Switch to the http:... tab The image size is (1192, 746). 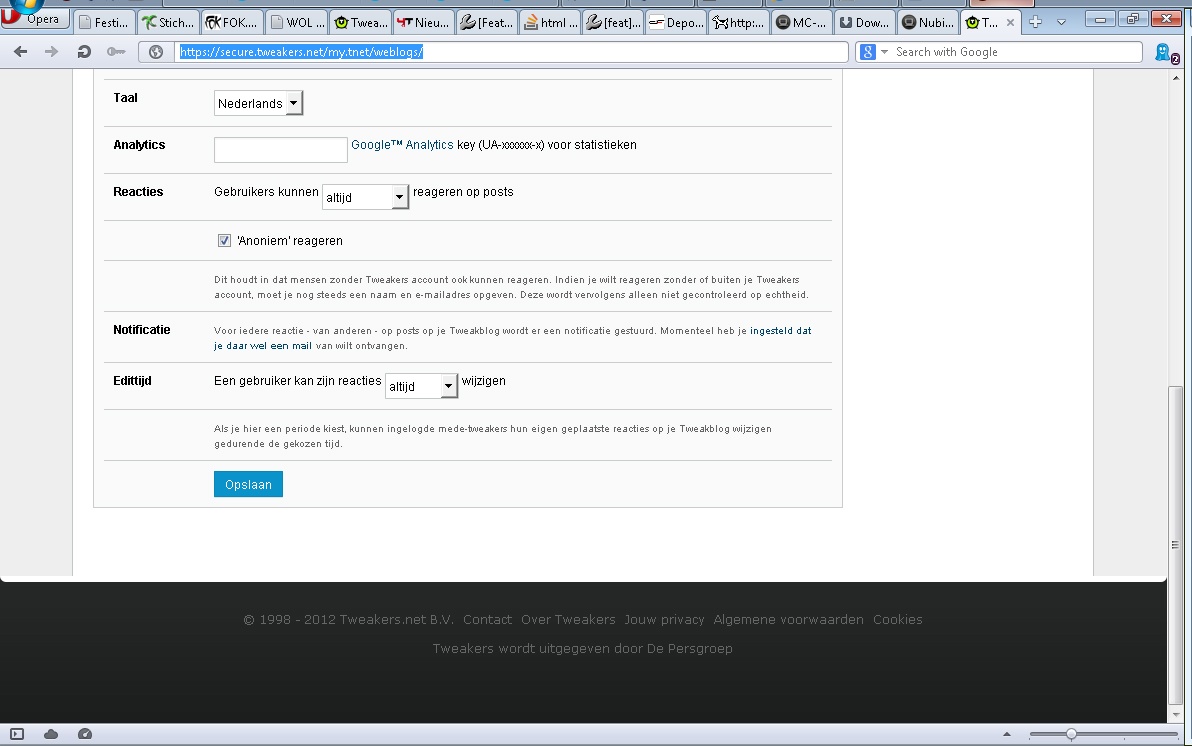point(740,22)
